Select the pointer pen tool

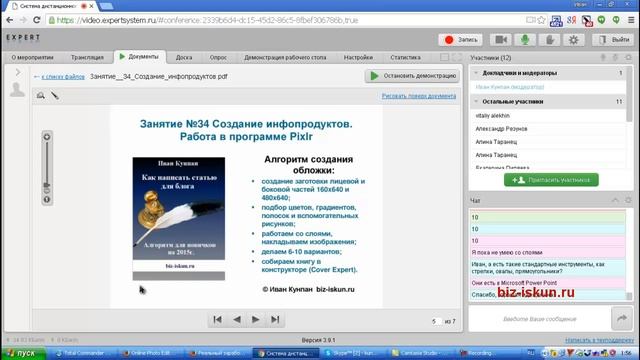[55, 96]
